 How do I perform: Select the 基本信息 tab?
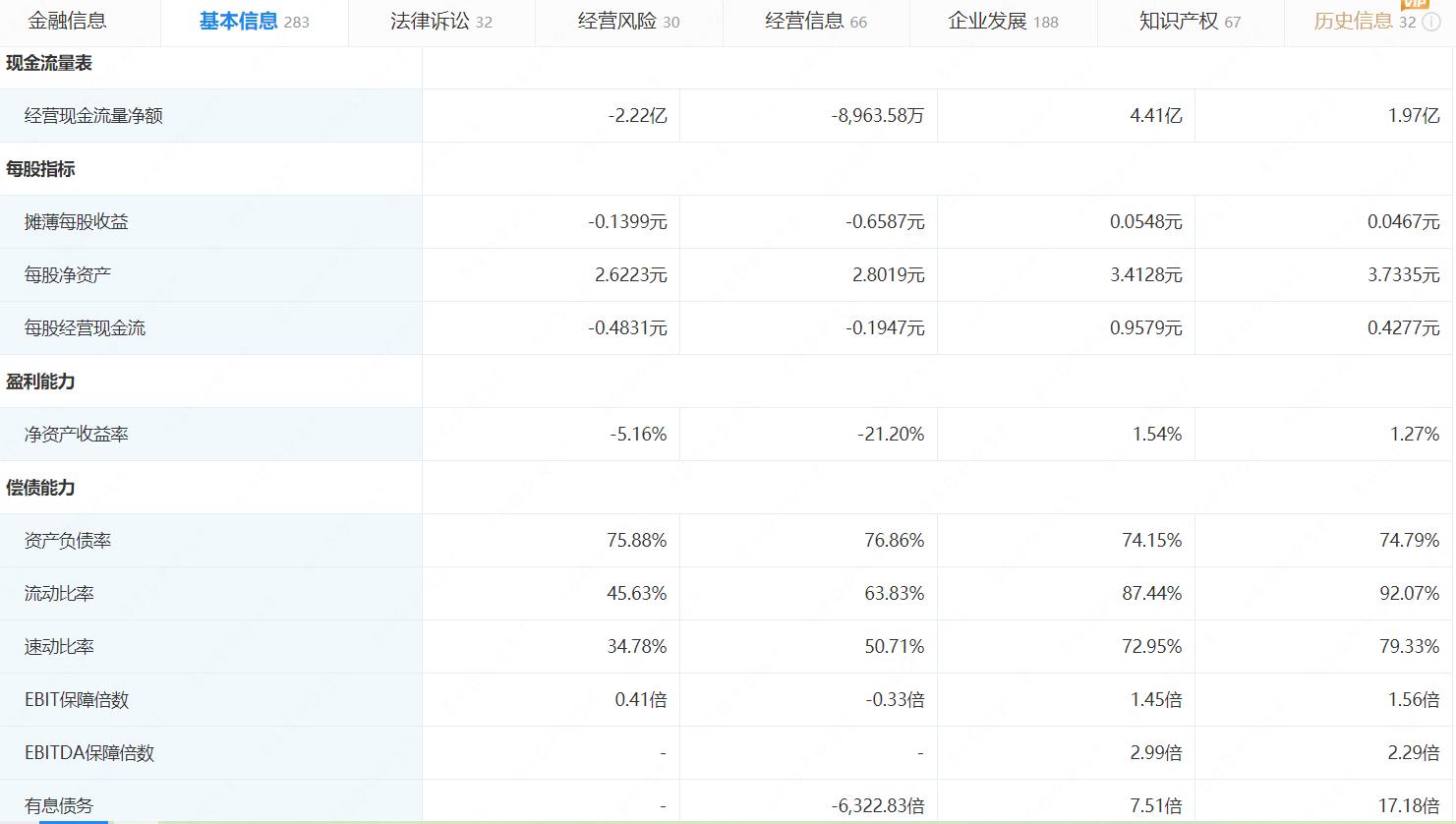tap(239, 20)
